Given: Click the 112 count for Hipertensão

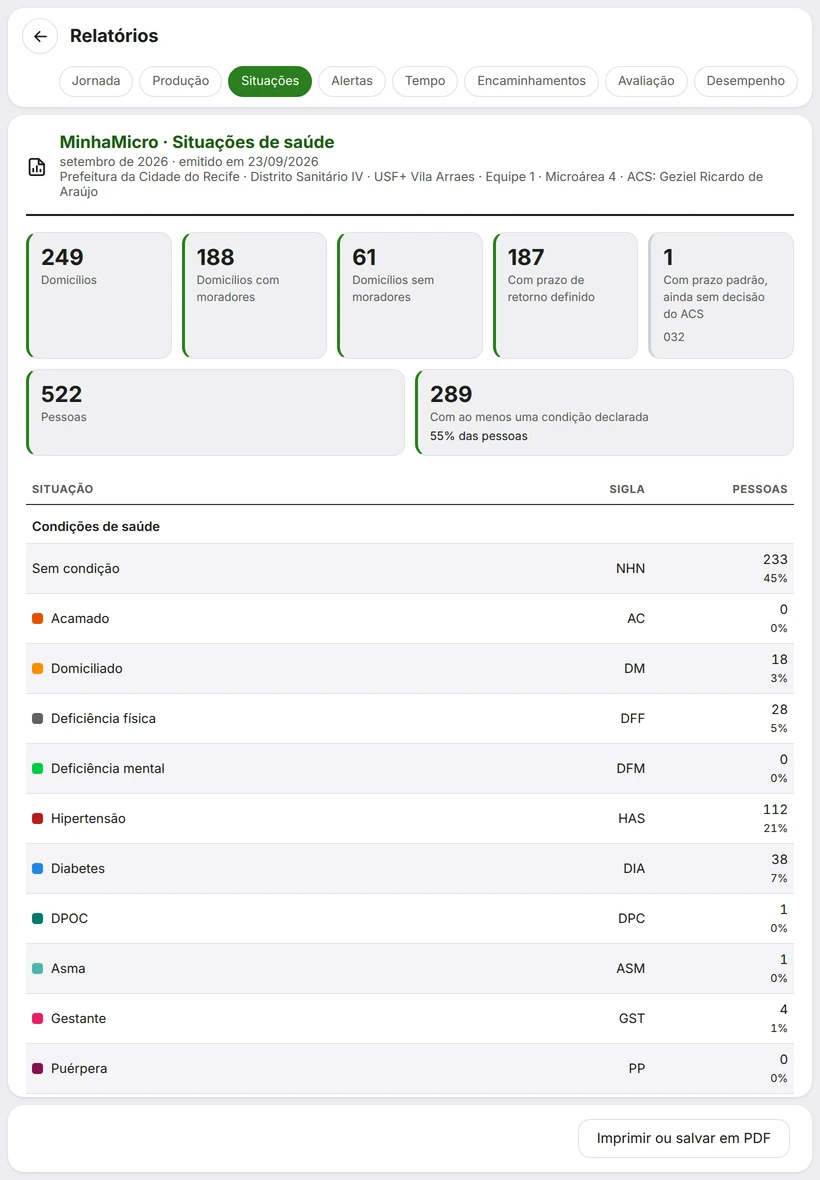Looking at the screenshot, I should [x=775, y=810].
